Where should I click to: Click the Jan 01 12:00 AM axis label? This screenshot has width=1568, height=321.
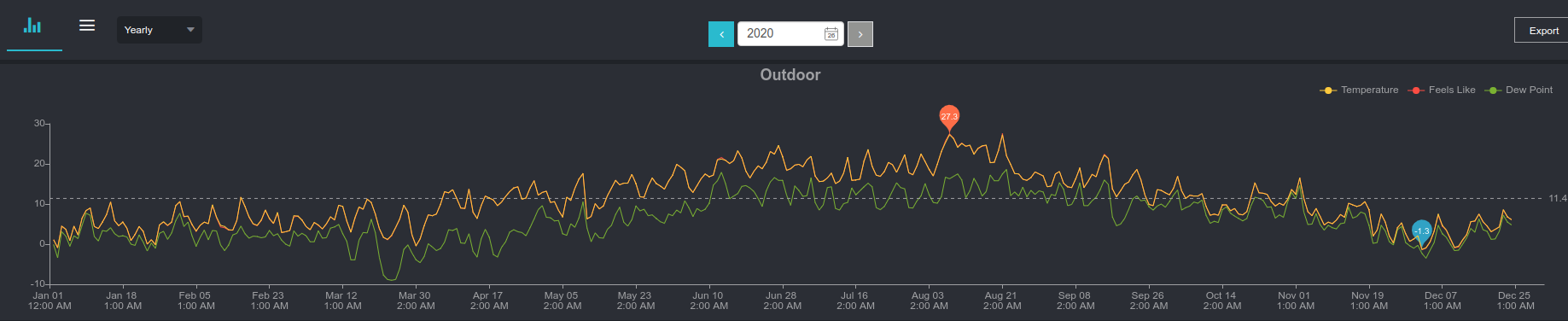click(50, 301)
